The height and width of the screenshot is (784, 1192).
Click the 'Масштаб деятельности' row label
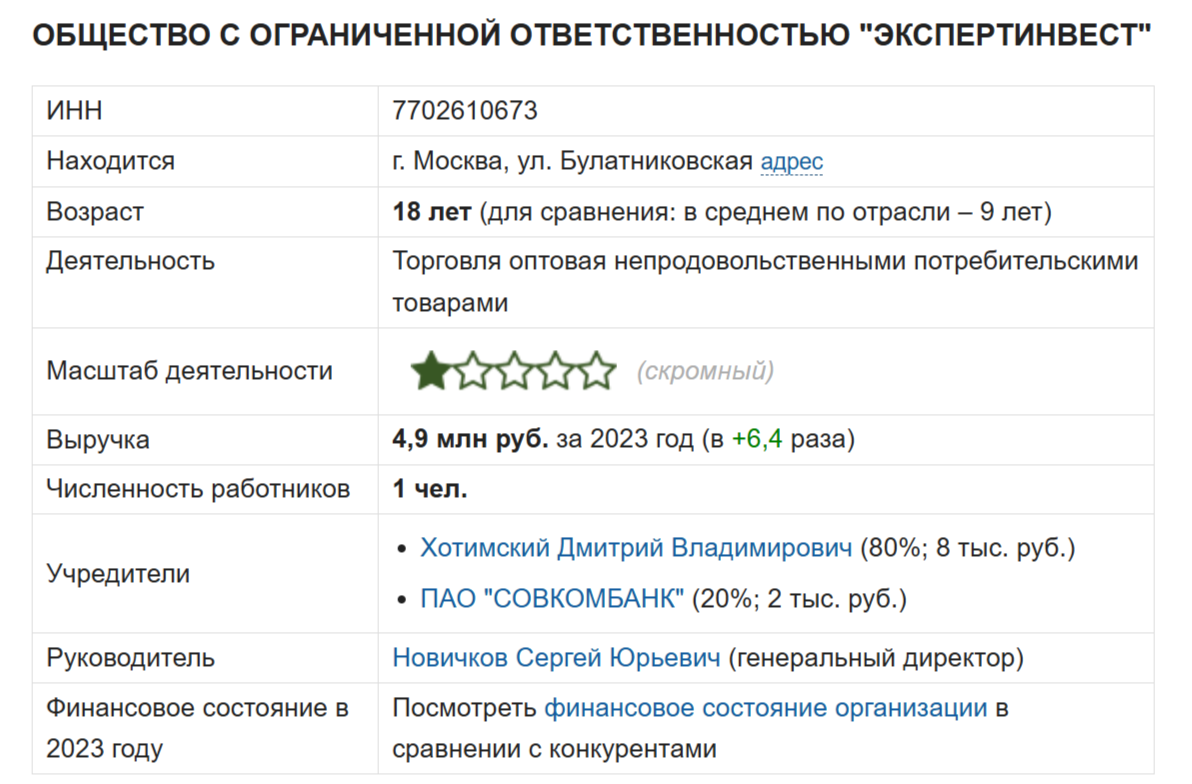click(189, 371)
